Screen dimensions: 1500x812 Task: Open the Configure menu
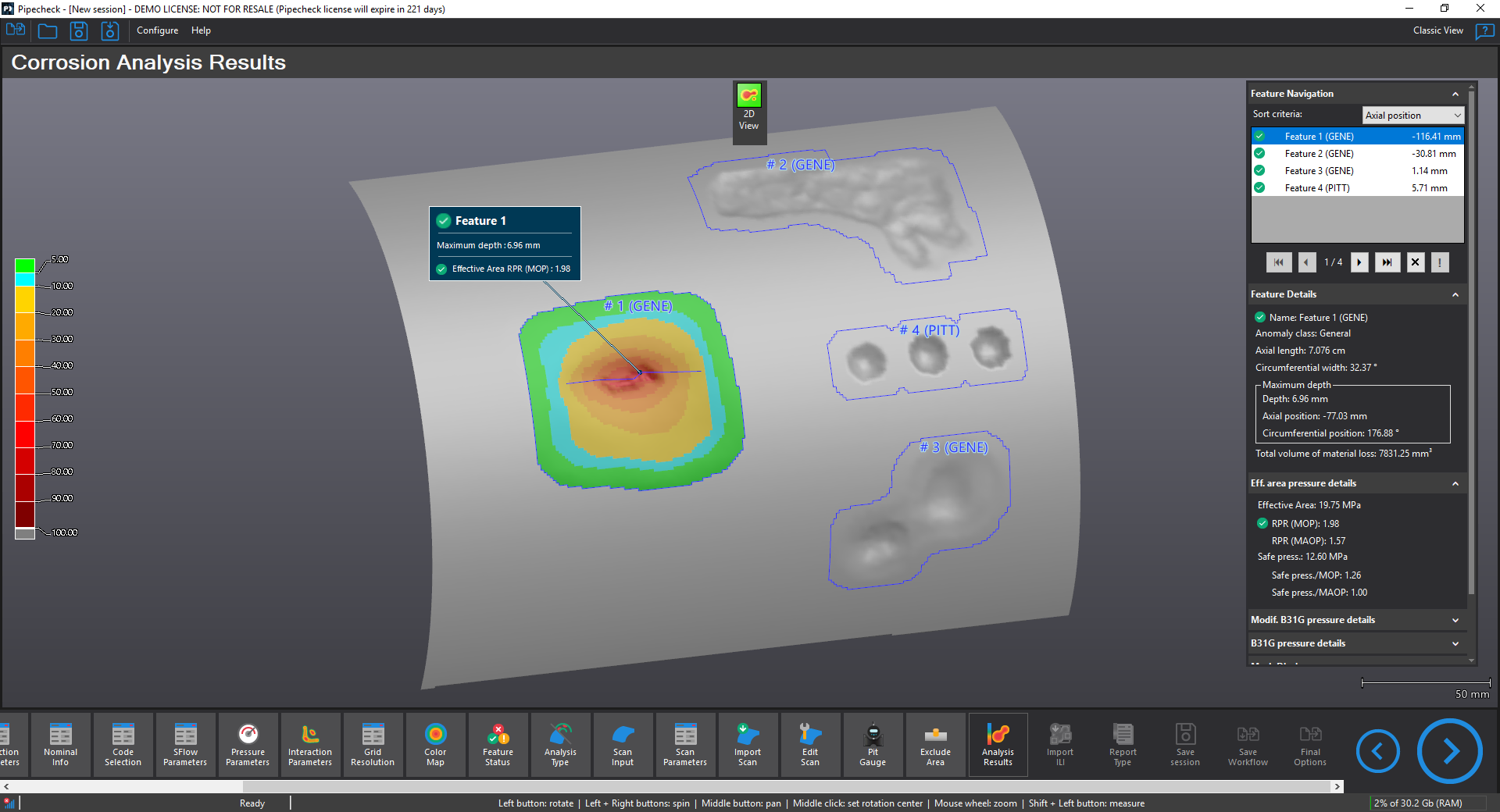[157, 30]
